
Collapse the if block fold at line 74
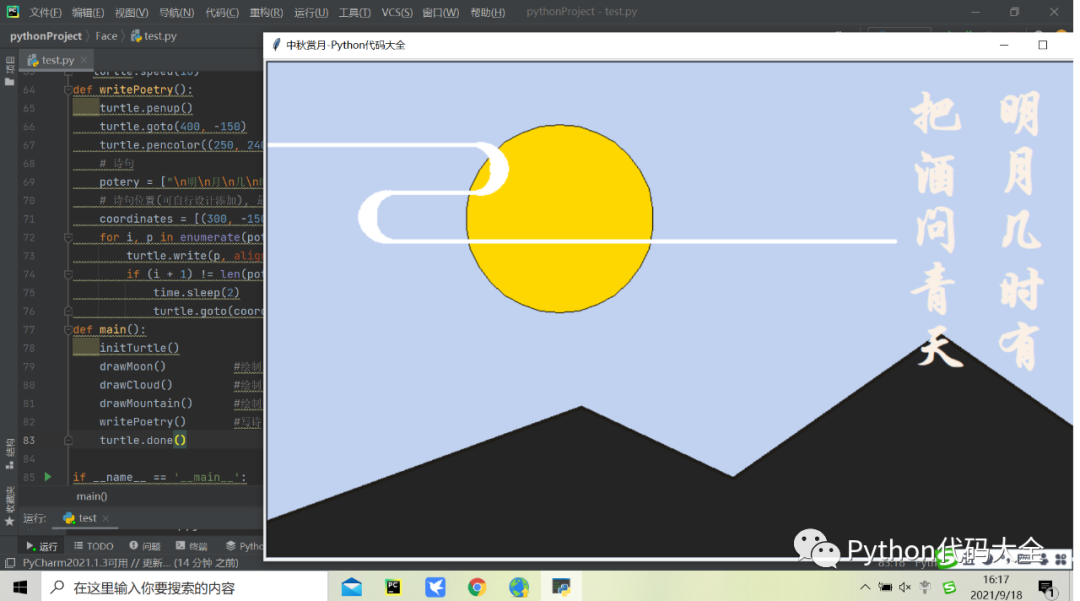point(68,274)
